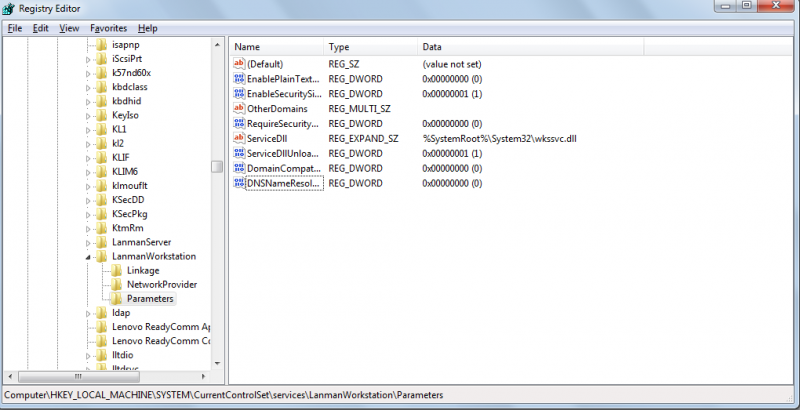Collapse the LanmanWorkstation tree node
The height and width of the screenshot is (410, 800).
(88, 257)
